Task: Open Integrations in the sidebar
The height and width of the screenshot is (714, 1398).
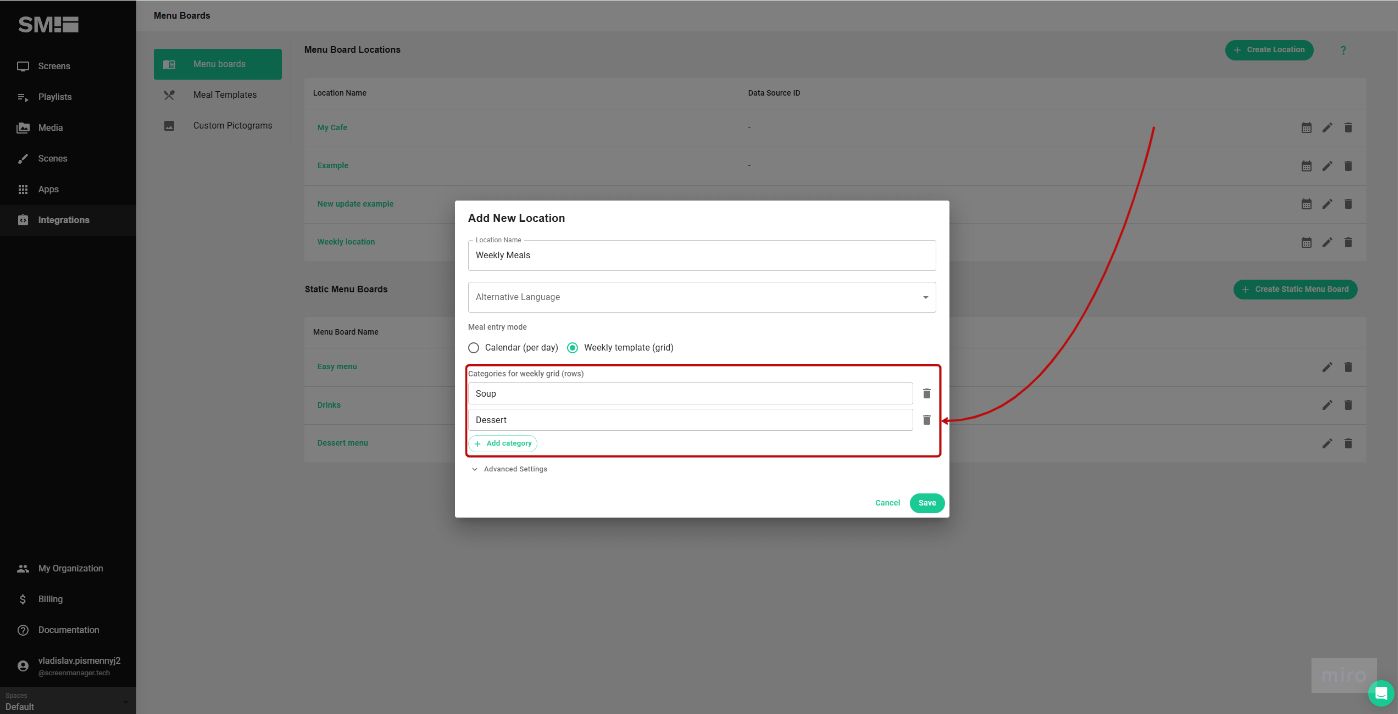Action: (68, 220)
